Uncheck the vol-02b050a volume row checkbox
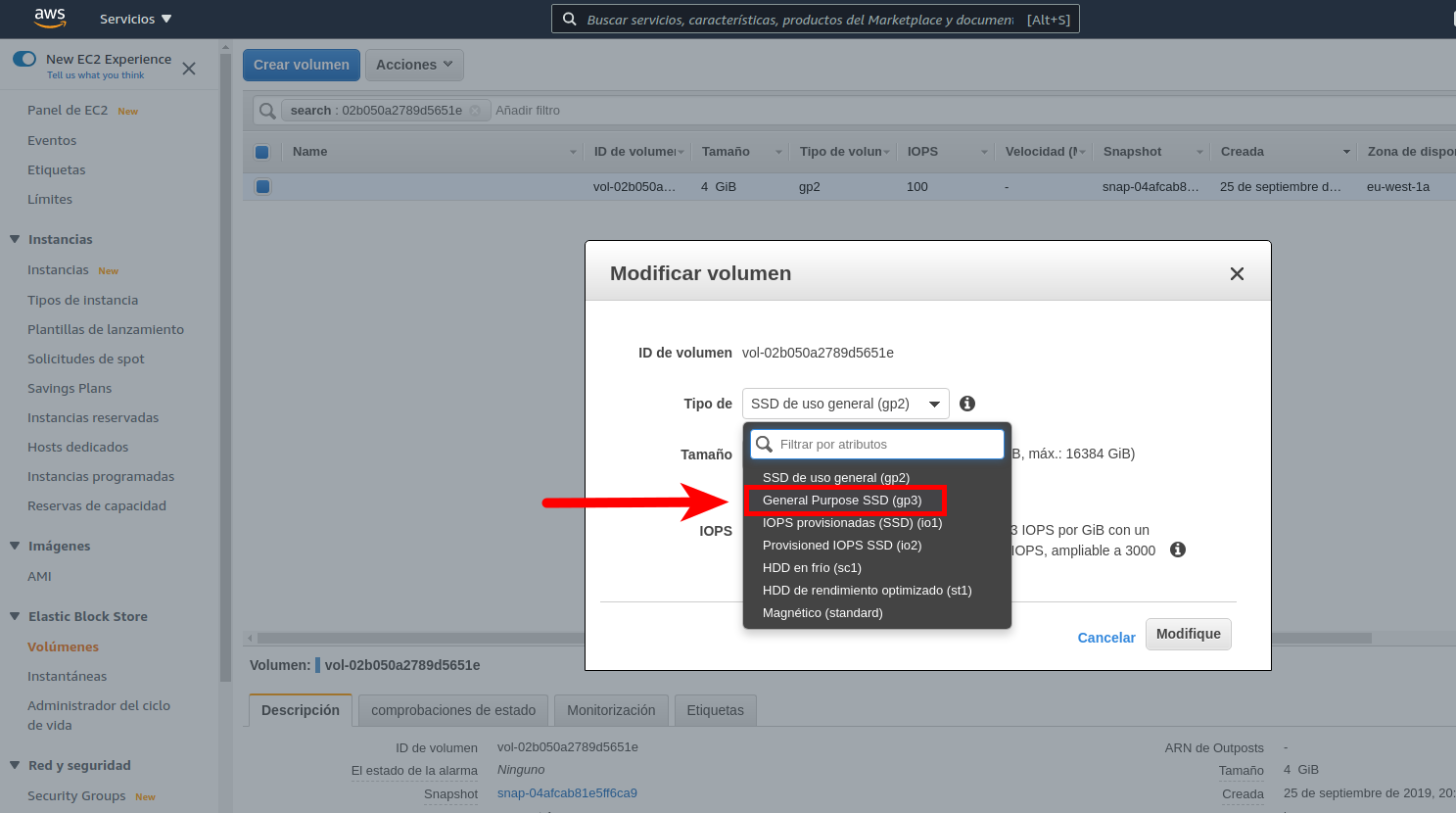The height and width of the screenshot is (813, 1456). coord(262,186)
